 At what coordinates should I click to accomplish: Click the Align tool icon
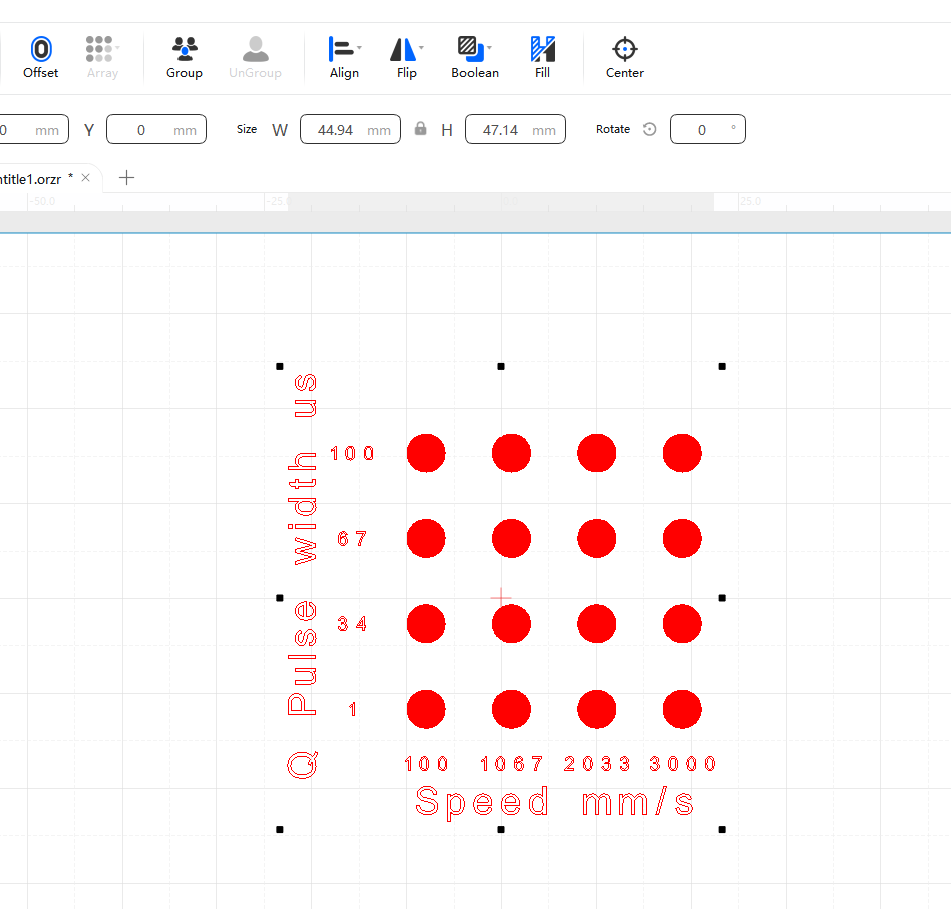pos(340,48)
